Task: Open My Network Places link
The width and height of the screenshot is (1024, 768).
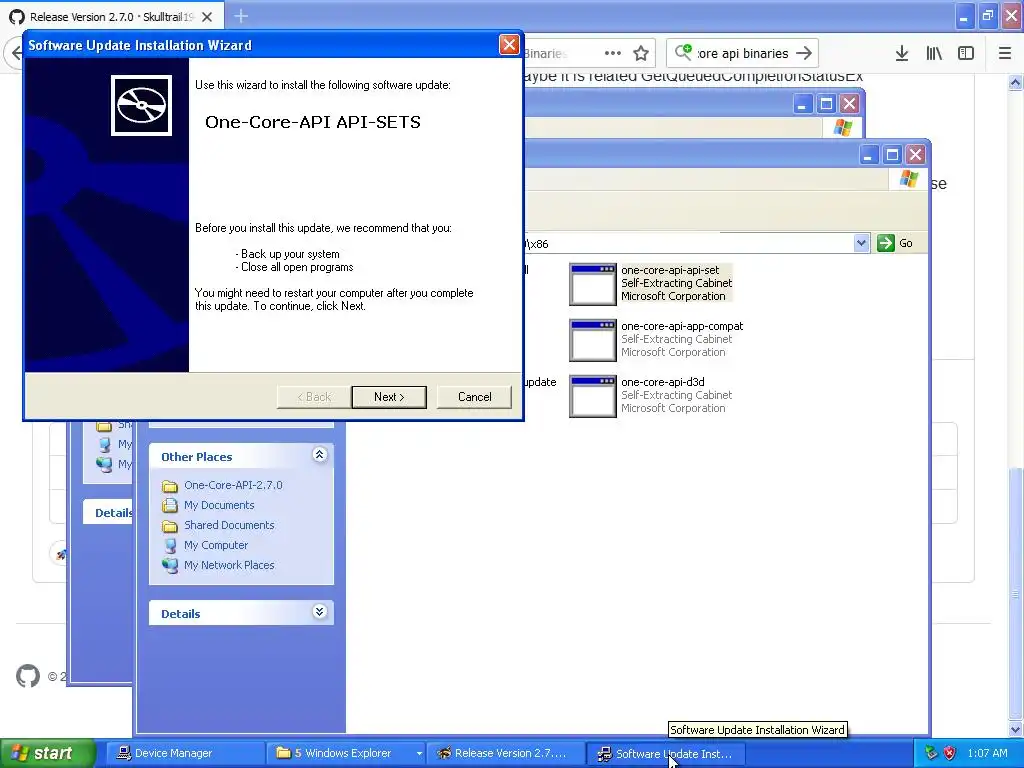Action: [229, 565]
